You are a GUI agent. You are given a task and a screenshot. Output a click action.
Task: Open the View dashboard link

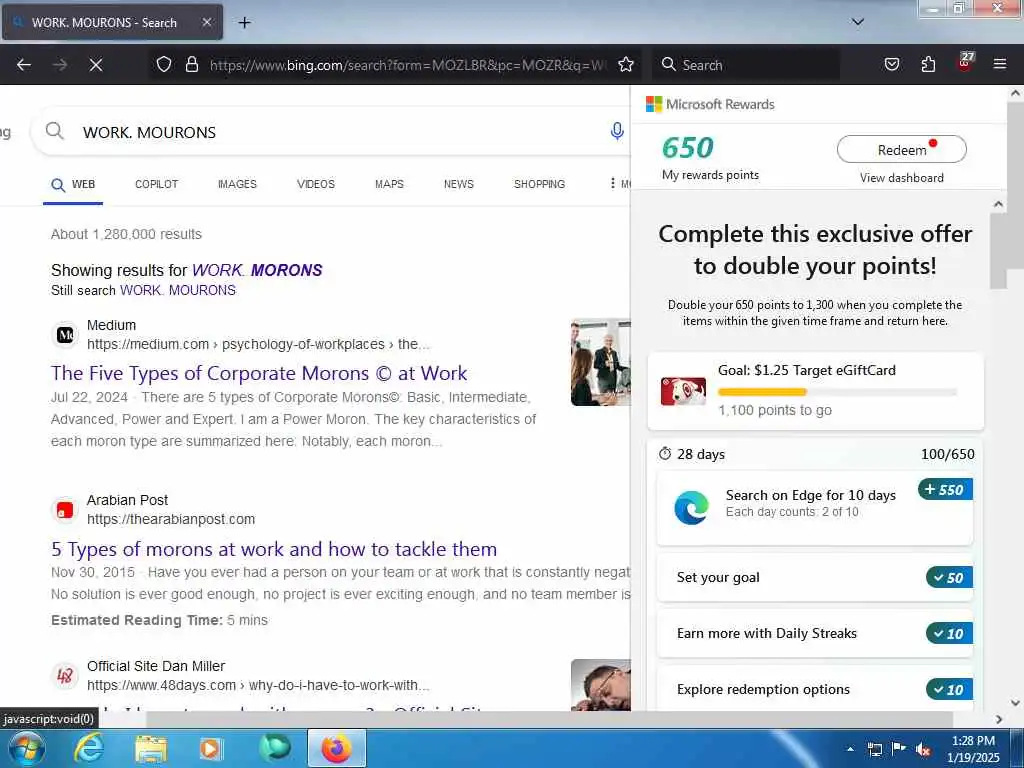pyautogui.click(x=901, y=178)
